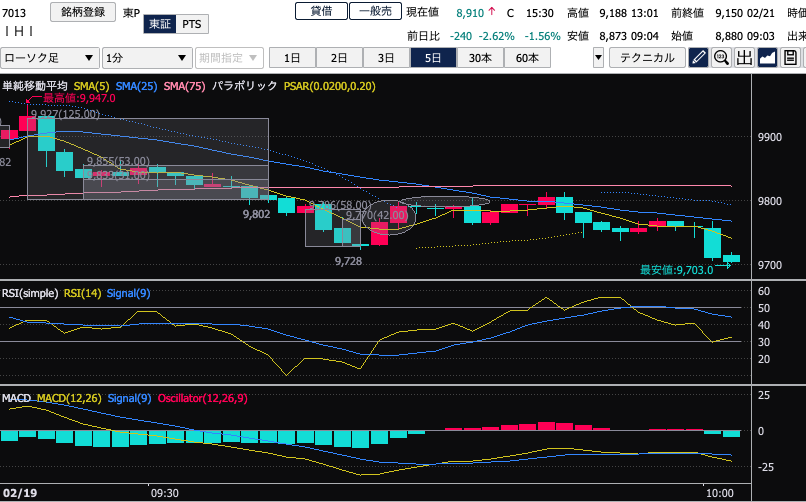This screenshot has height=502, width=806.
Task: Expand the dropdown arrow left of テクニカル
Action: pyautogui.click(x=598, y=57)
